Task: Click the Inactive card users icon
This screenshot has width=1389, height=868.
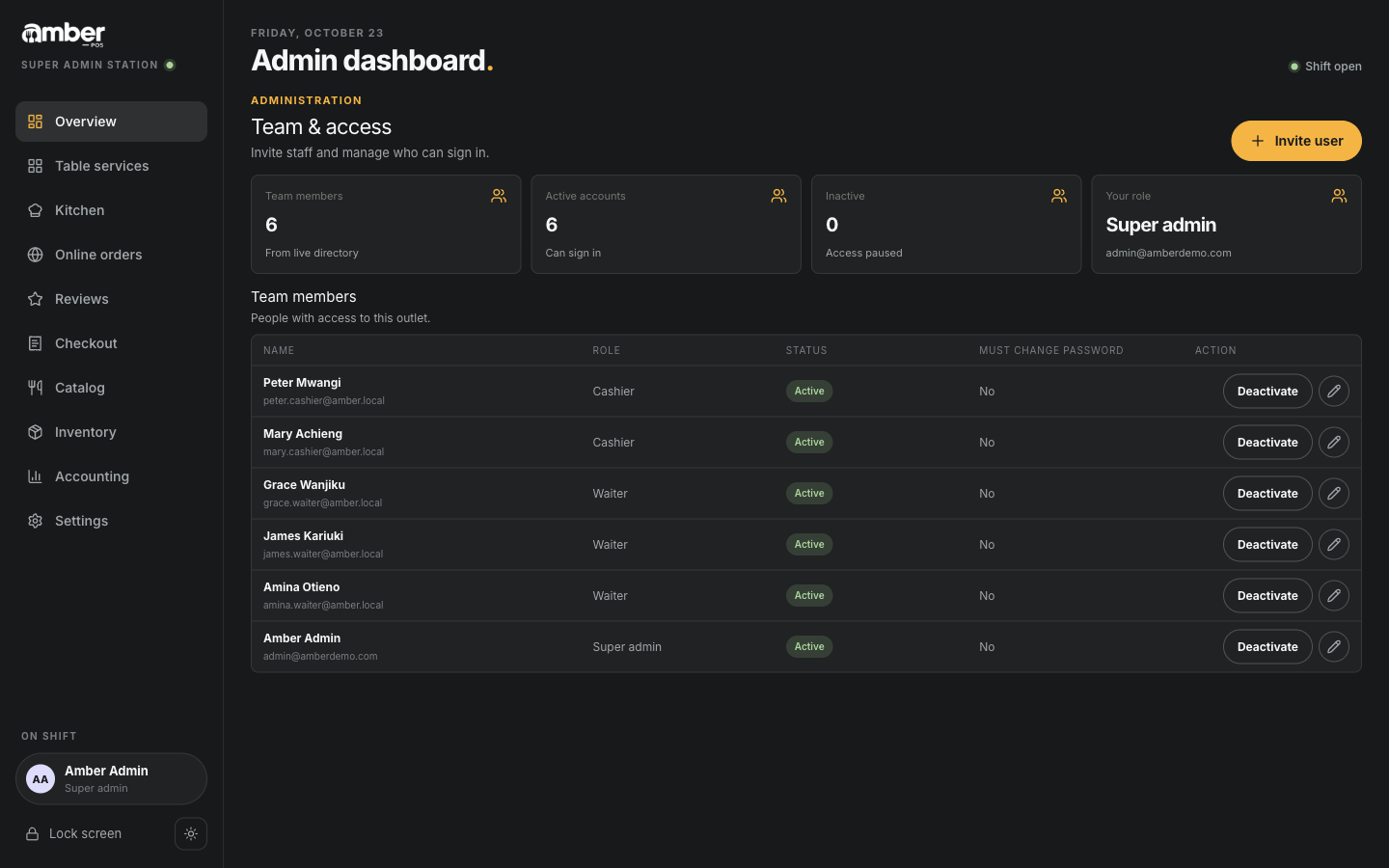Action: click(x=1059, y=196)
